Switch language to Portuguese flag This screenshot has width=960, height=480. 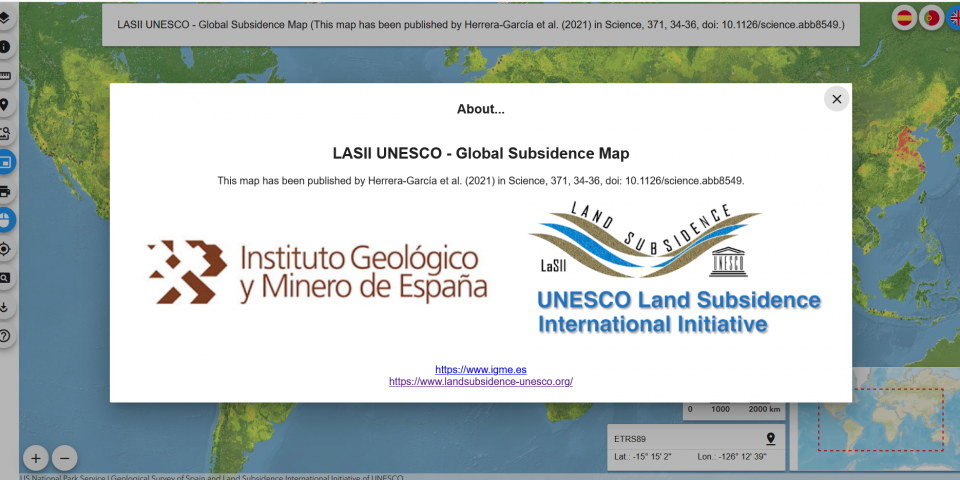click(x=931, y=18)
